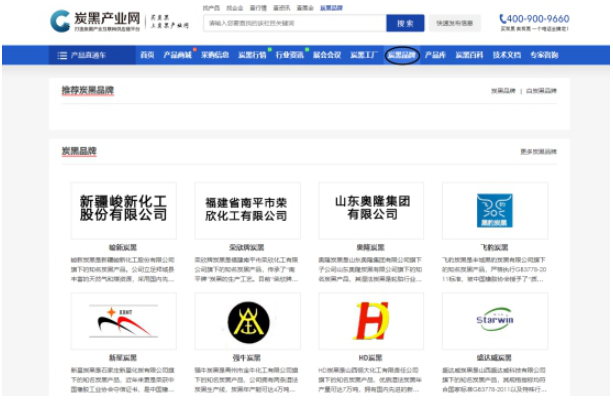The height and width of the screenshot is (413, 613).
Task: Click the 快速发布信息 button
Action: point(454,23)
